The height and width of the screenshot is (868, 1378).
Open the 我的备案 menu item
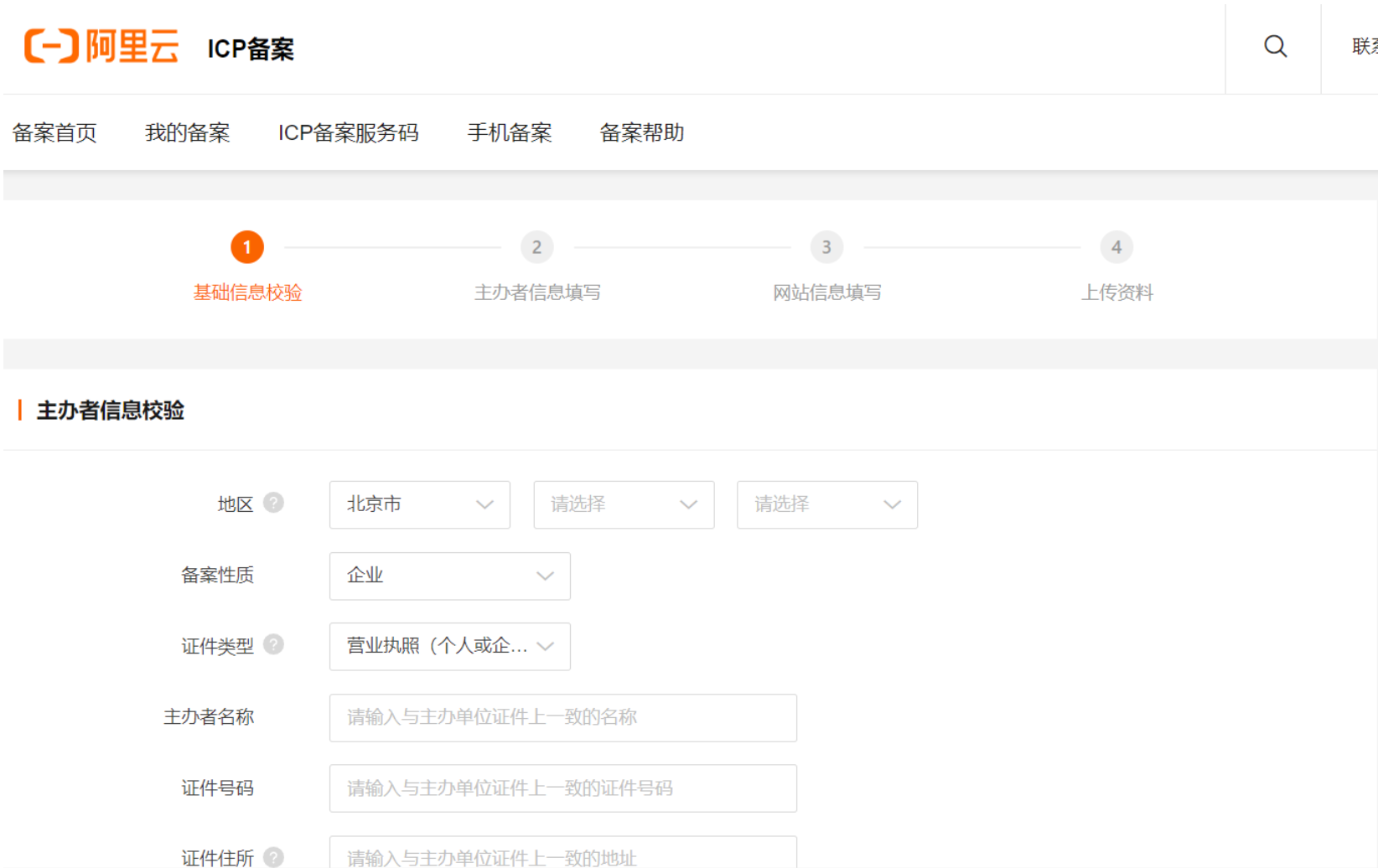(187, 132)
